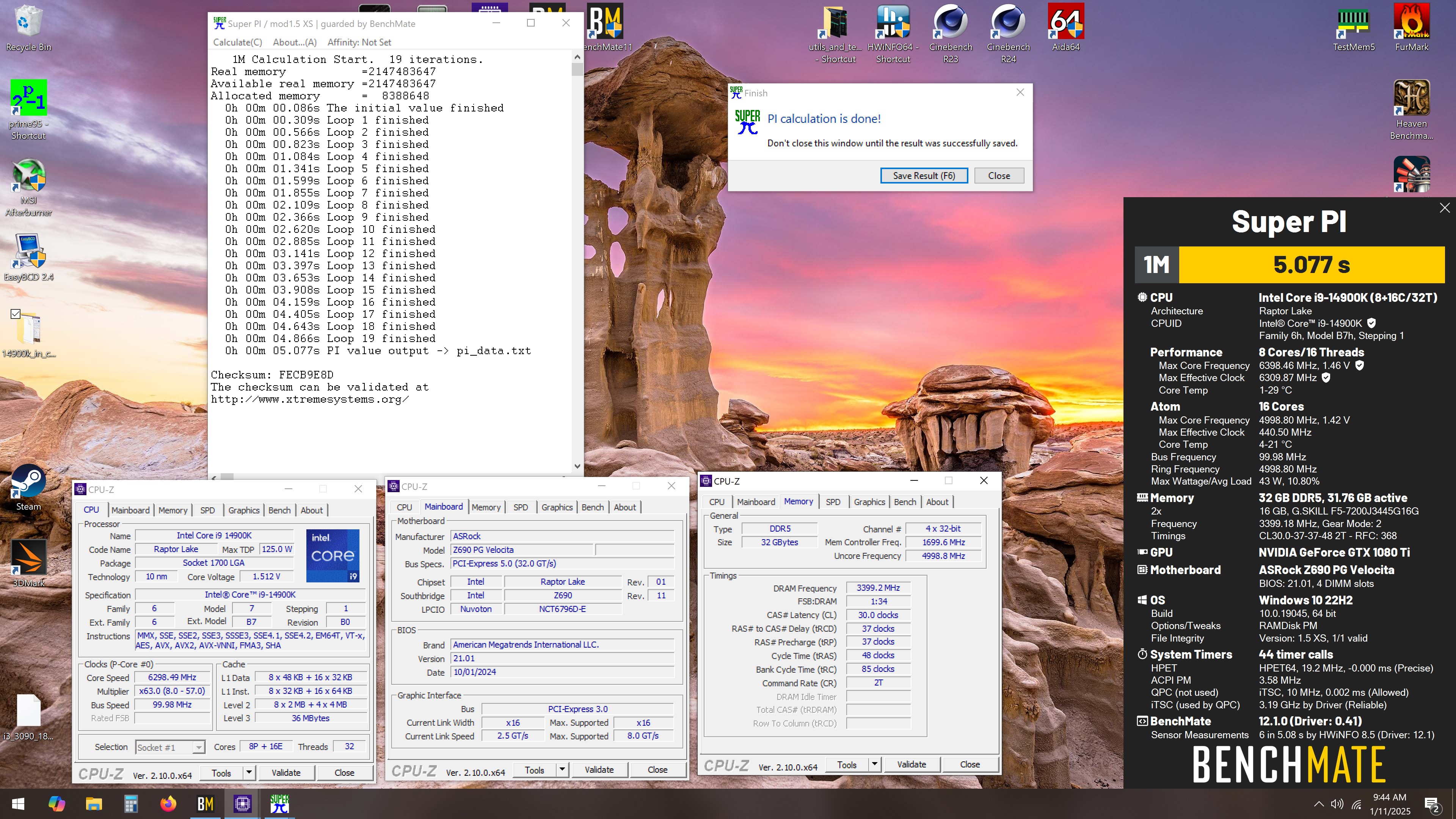Image resolution: width=1456 pixels, height=819 pixels.
Task: Open Tools dropdown arrow in Mainboard window
Action: (x=562, y=769)
